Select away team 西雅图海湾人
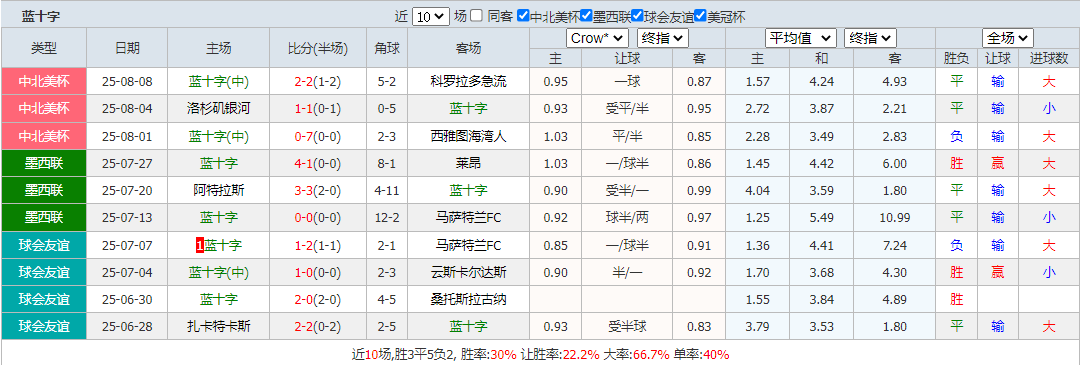This screenshot has height=365, width=1084. coord(468,136)
